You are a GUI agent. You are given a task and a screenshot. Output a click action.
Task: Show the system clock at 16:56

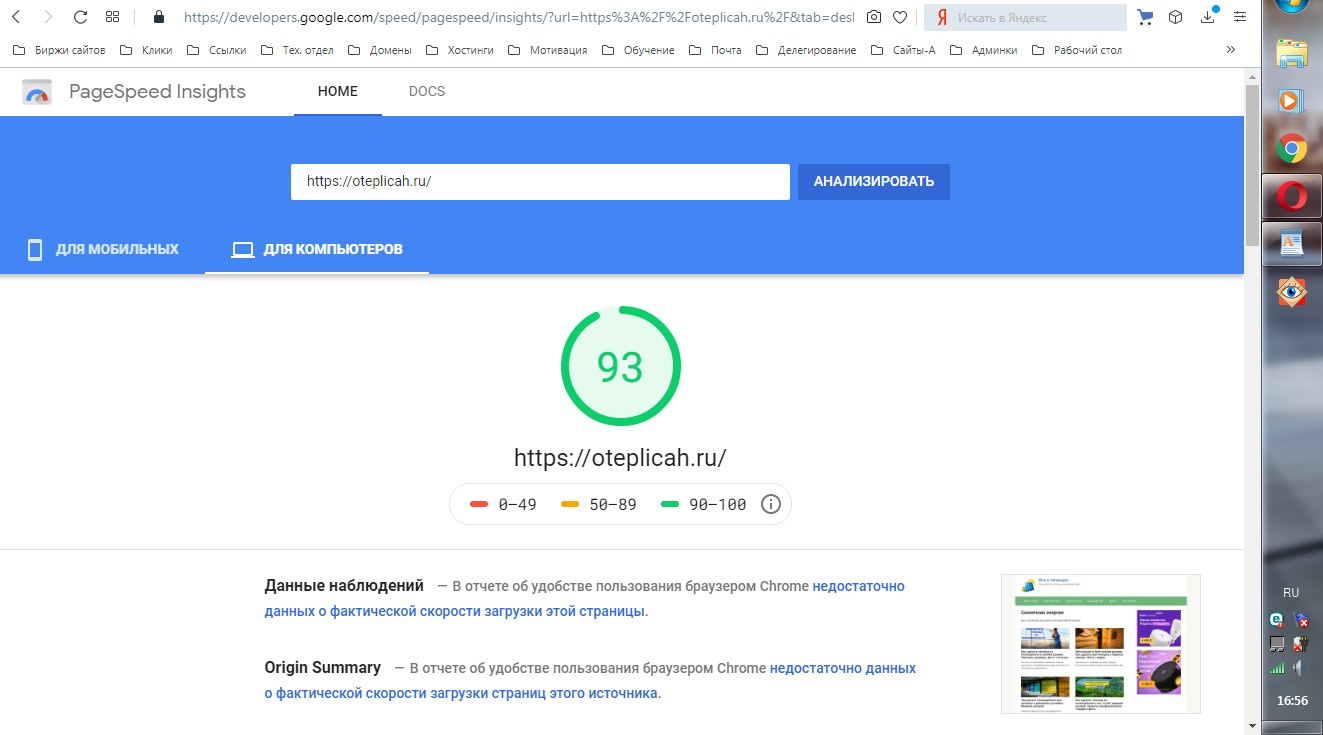[x=1291, y=701]
